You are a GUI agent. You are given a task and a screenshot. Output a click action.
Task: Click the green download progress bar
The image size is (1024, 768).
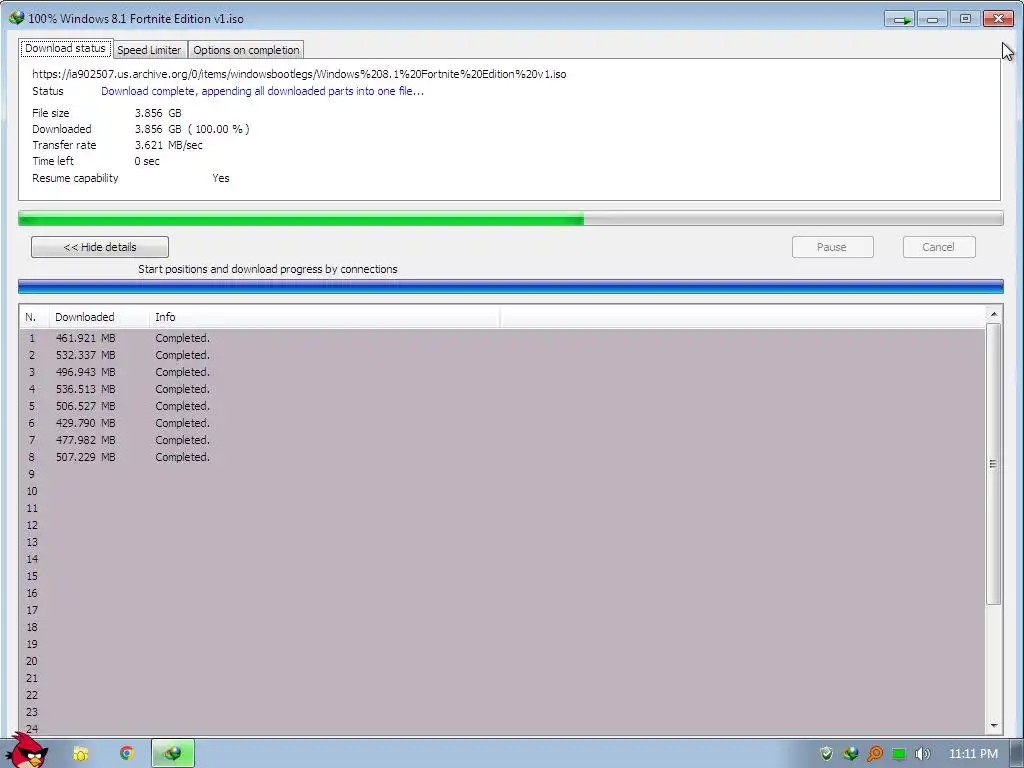511,219
